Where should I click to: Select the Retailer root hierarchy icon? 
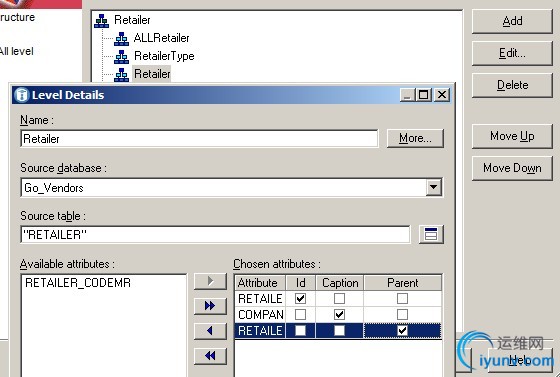click(101, 20)
